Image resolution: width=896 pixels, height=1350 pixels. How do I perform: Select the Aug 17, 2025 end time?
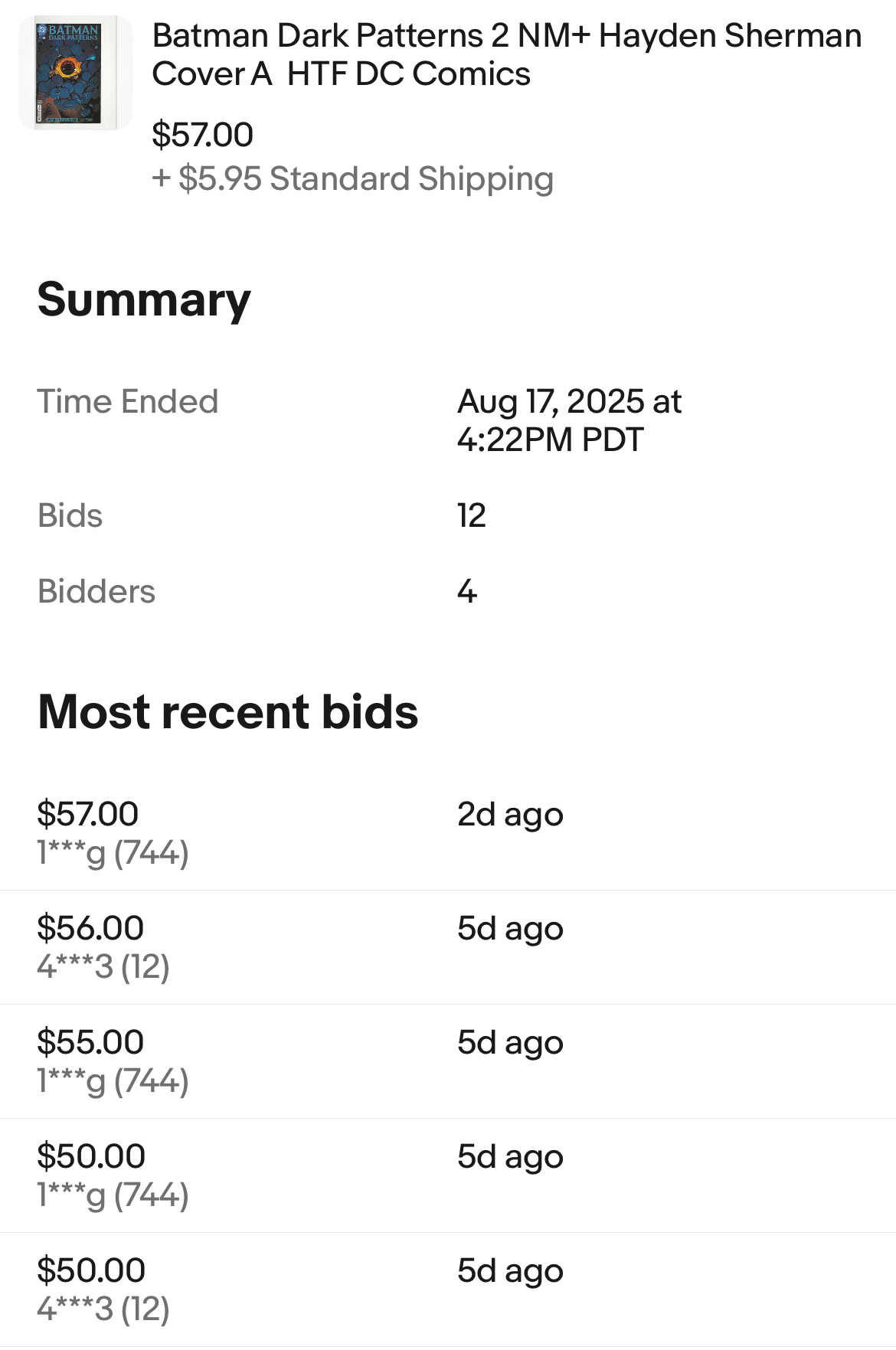[x=569, y=420]
